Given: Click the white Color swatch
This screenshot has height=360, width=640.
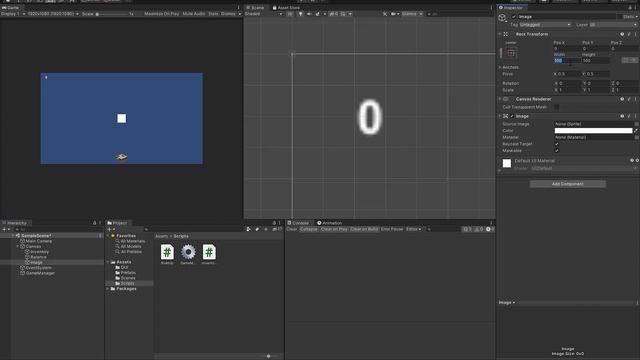Looking at the screenshot, I should (593, 131).
